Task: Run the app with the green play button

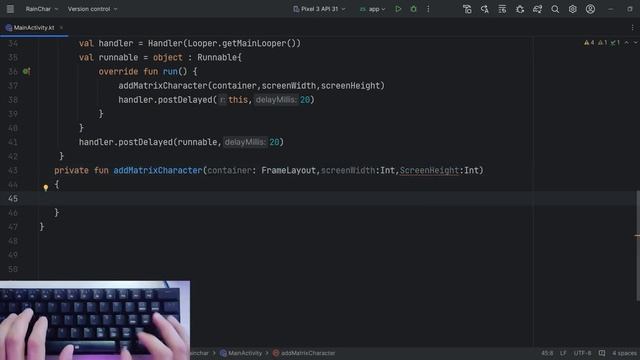Action: coord(398,9)
